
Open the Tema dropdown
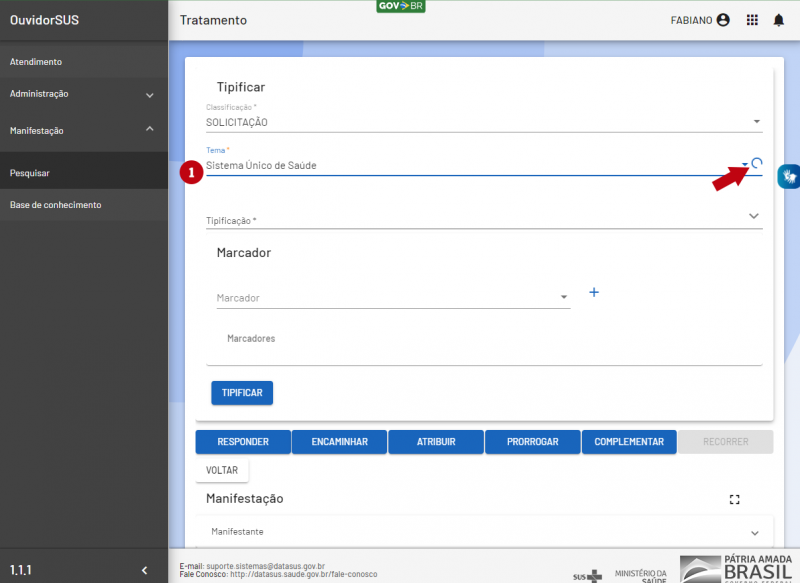pyautogui.click(x=744, y=165)
